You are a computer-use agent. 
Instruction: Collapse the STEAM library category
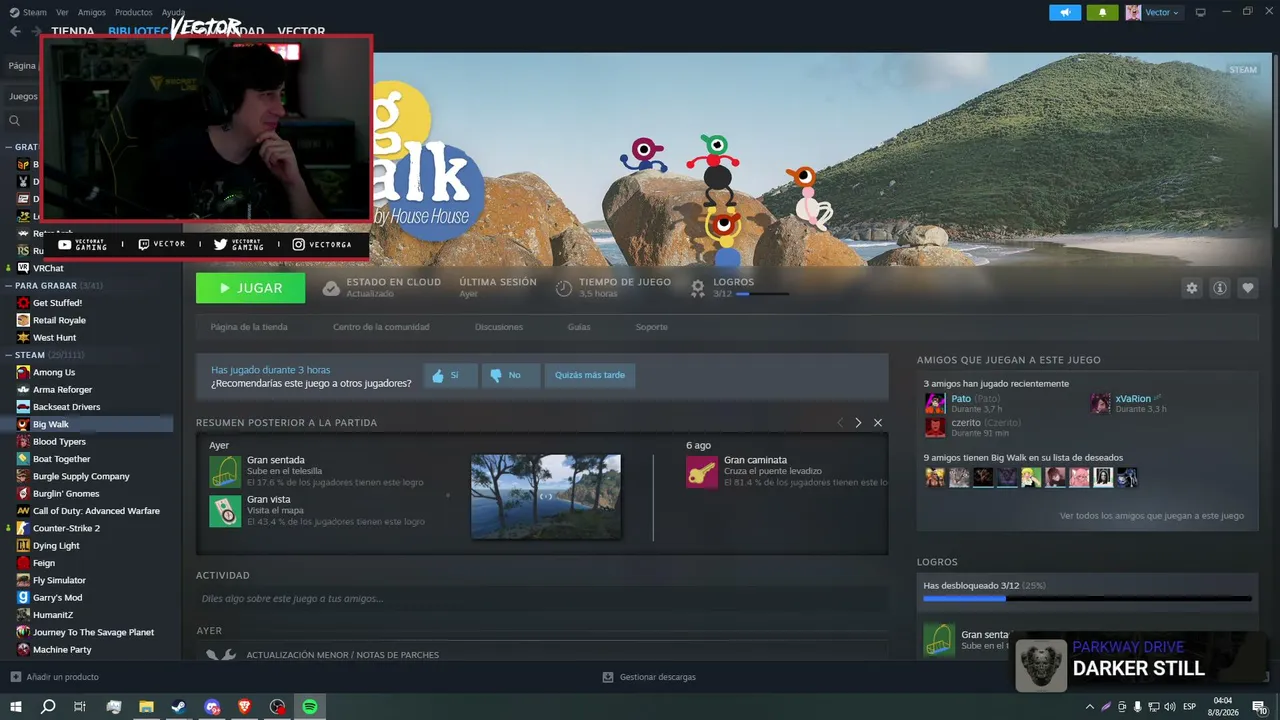9,355
